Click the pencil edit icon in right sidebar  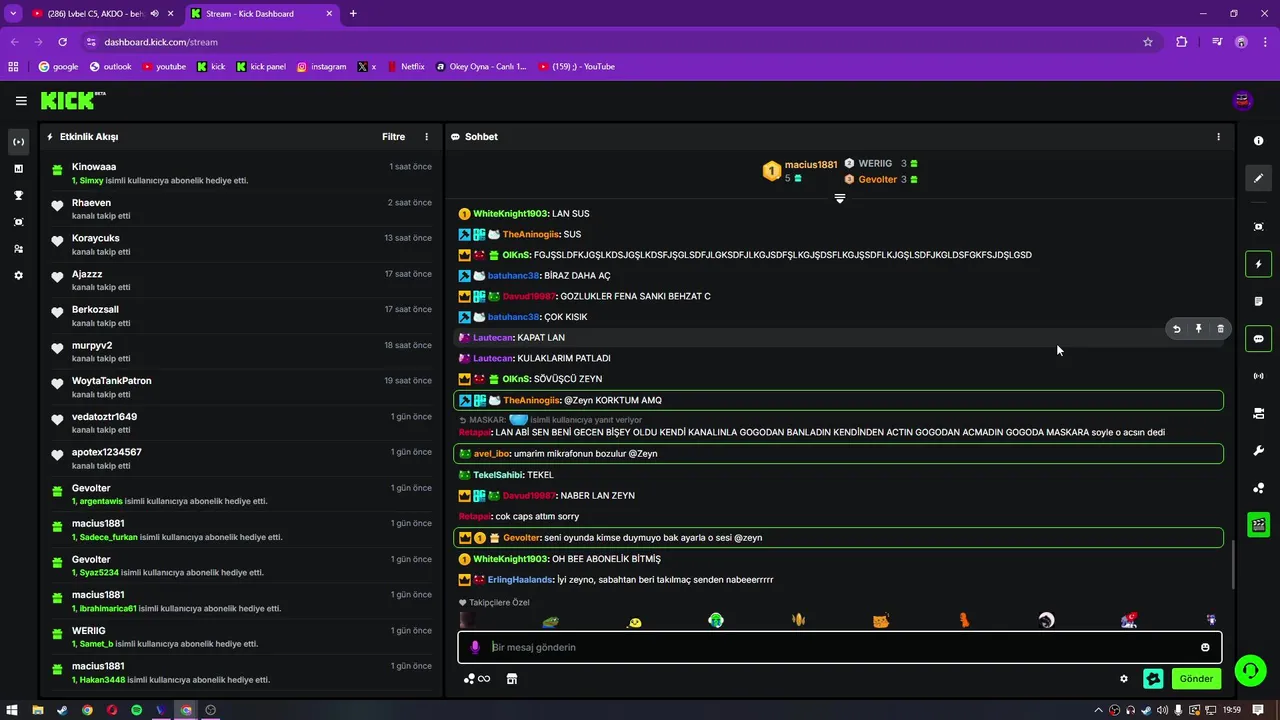pyautogui.click(x=1258, y=178)
